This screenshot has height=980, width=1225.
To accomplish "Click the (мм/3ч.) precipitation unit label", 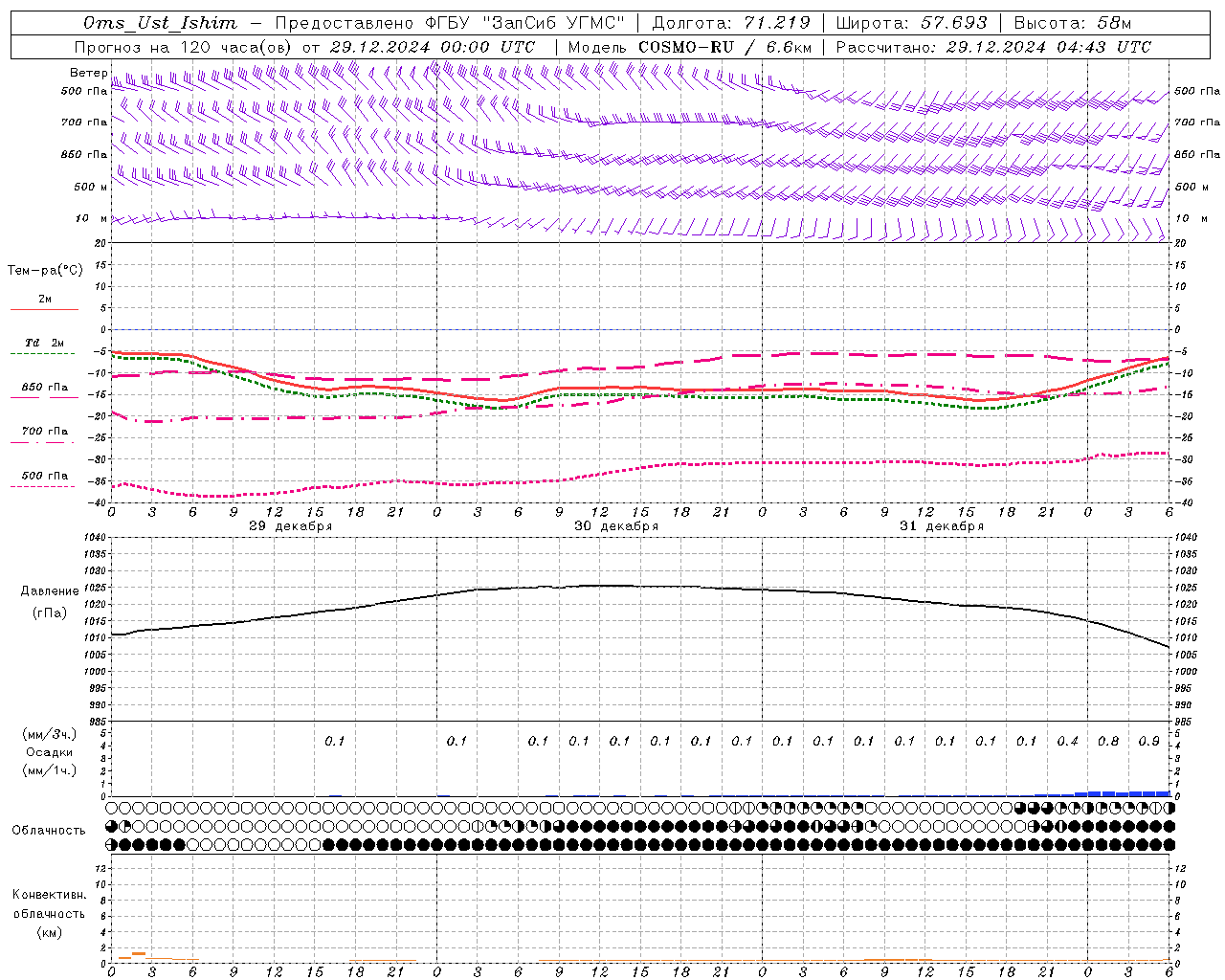I will (50, 734).
